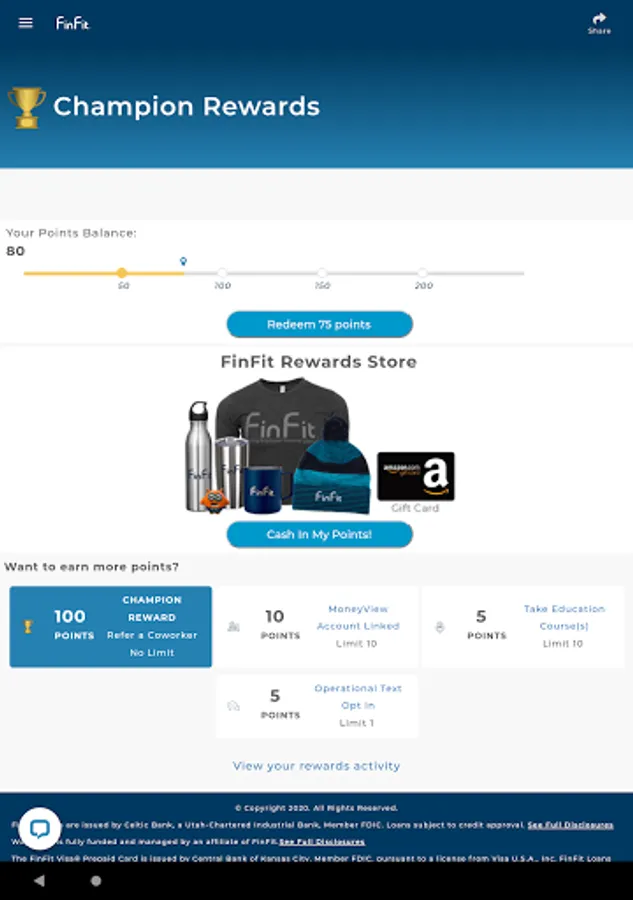Open the chat support bubble
Viewport: 633px width, 900px height.
[x=40, y=828]
